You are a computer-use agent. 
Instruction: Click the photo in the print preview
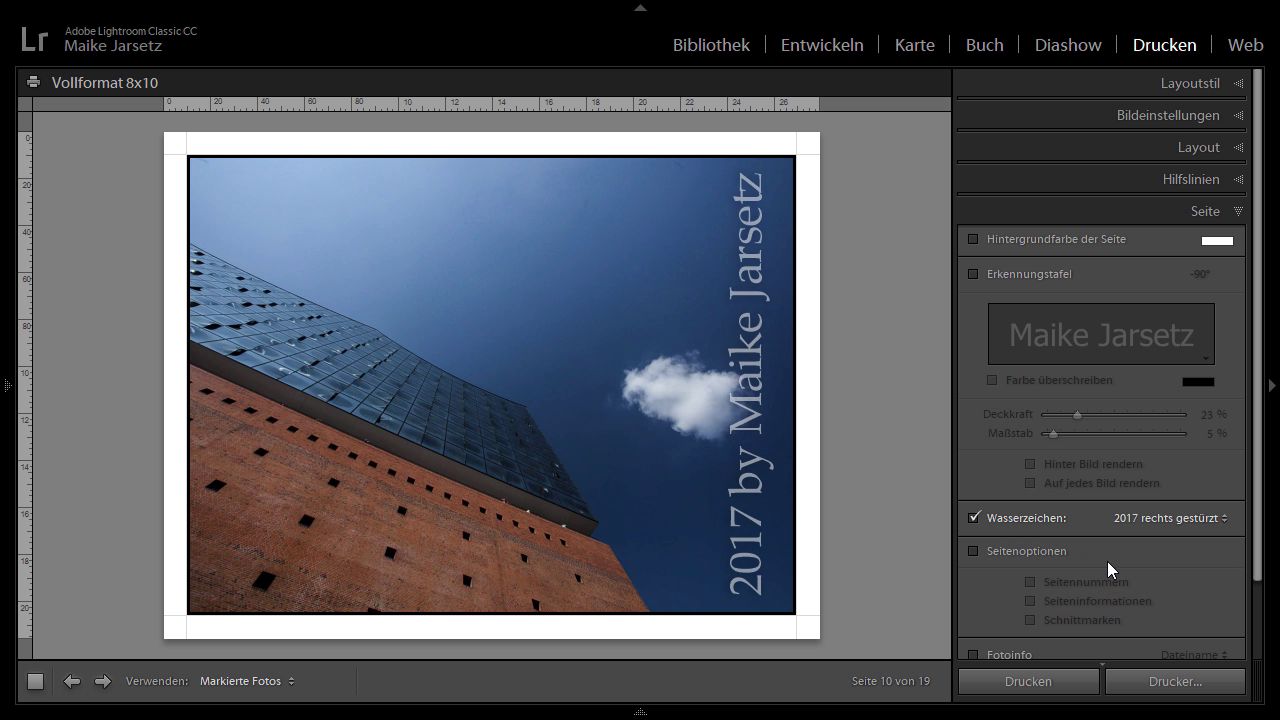point(491,385)
